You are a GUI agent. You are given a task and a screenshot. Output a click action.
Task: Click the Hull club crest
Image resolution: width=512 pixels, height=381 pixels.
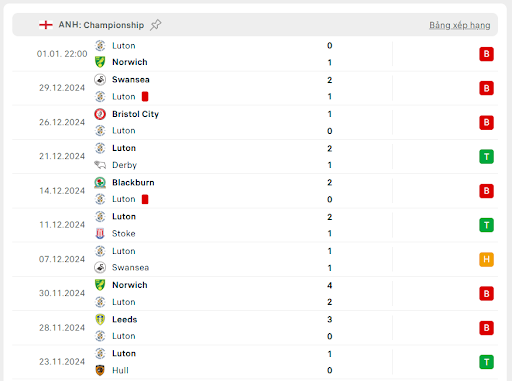100,370
